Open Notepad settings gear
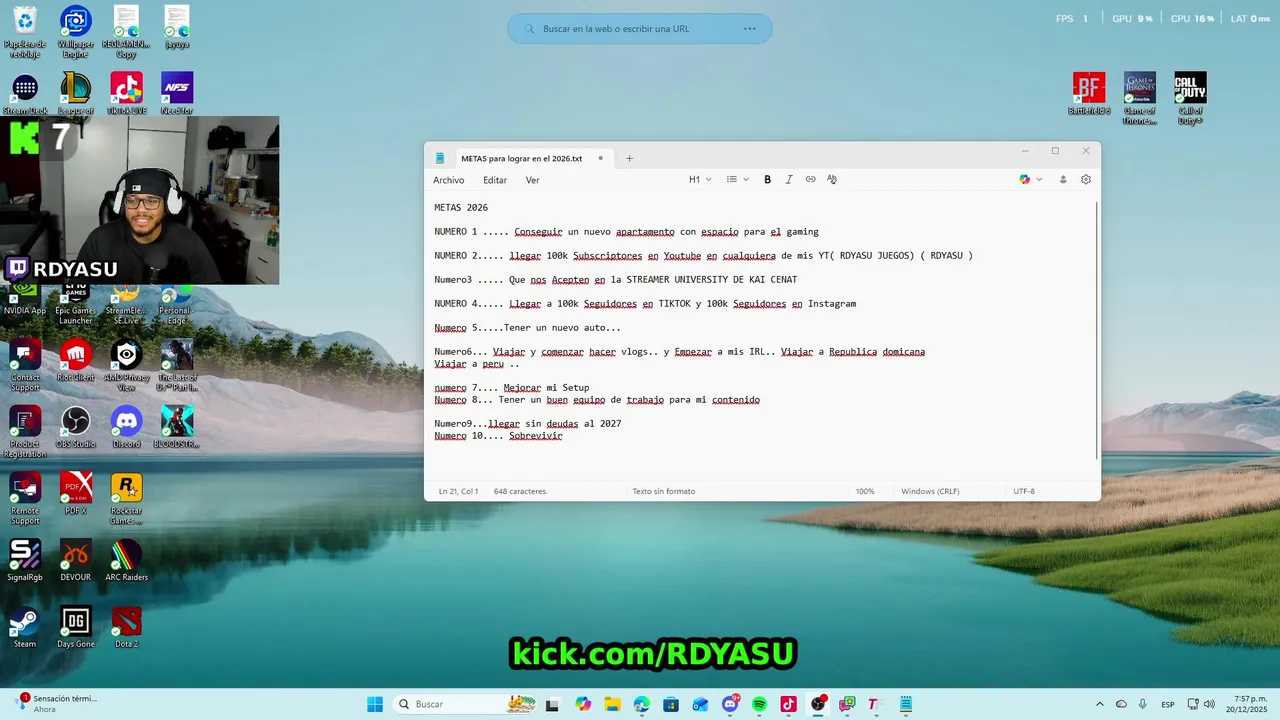The height and width of the screenshot is (720, 1280). tap(1086, 180)
